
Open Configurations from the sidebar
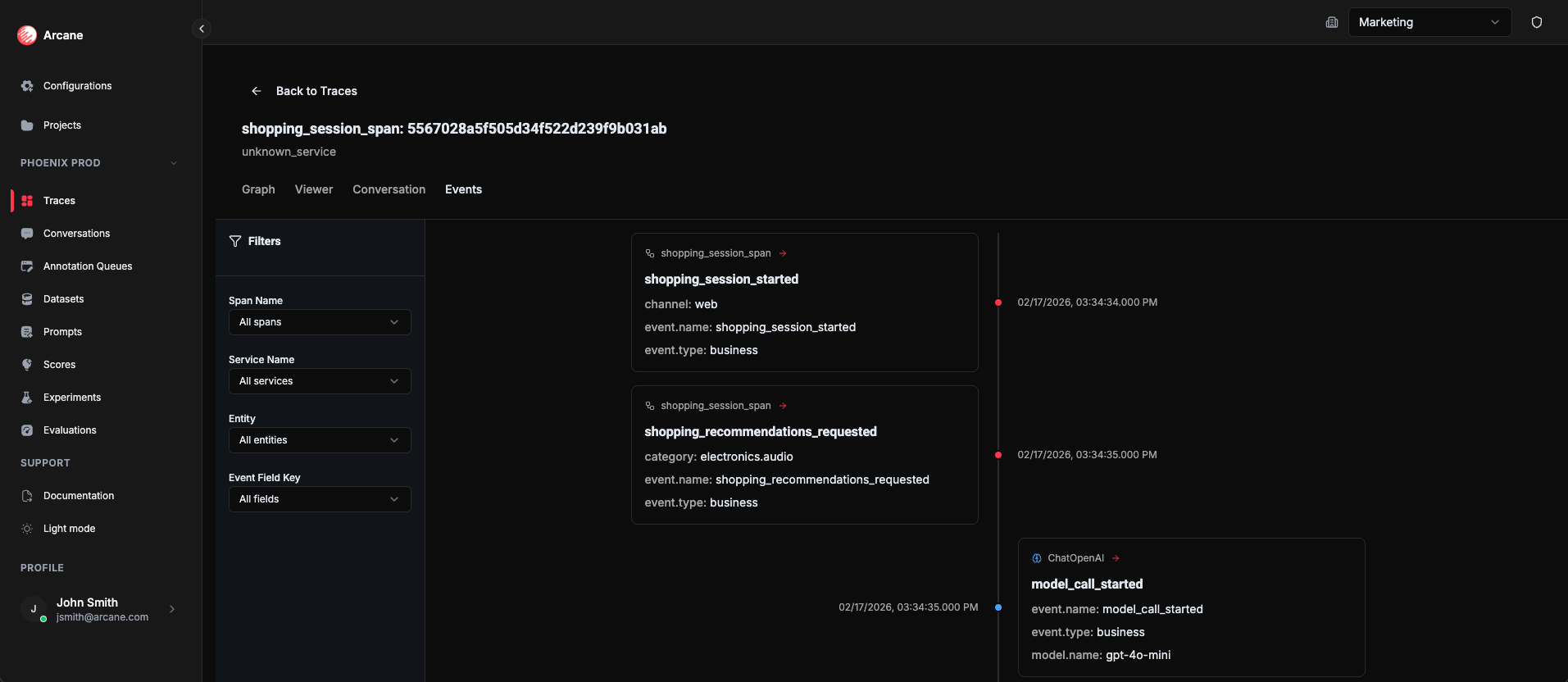point(77,86)
